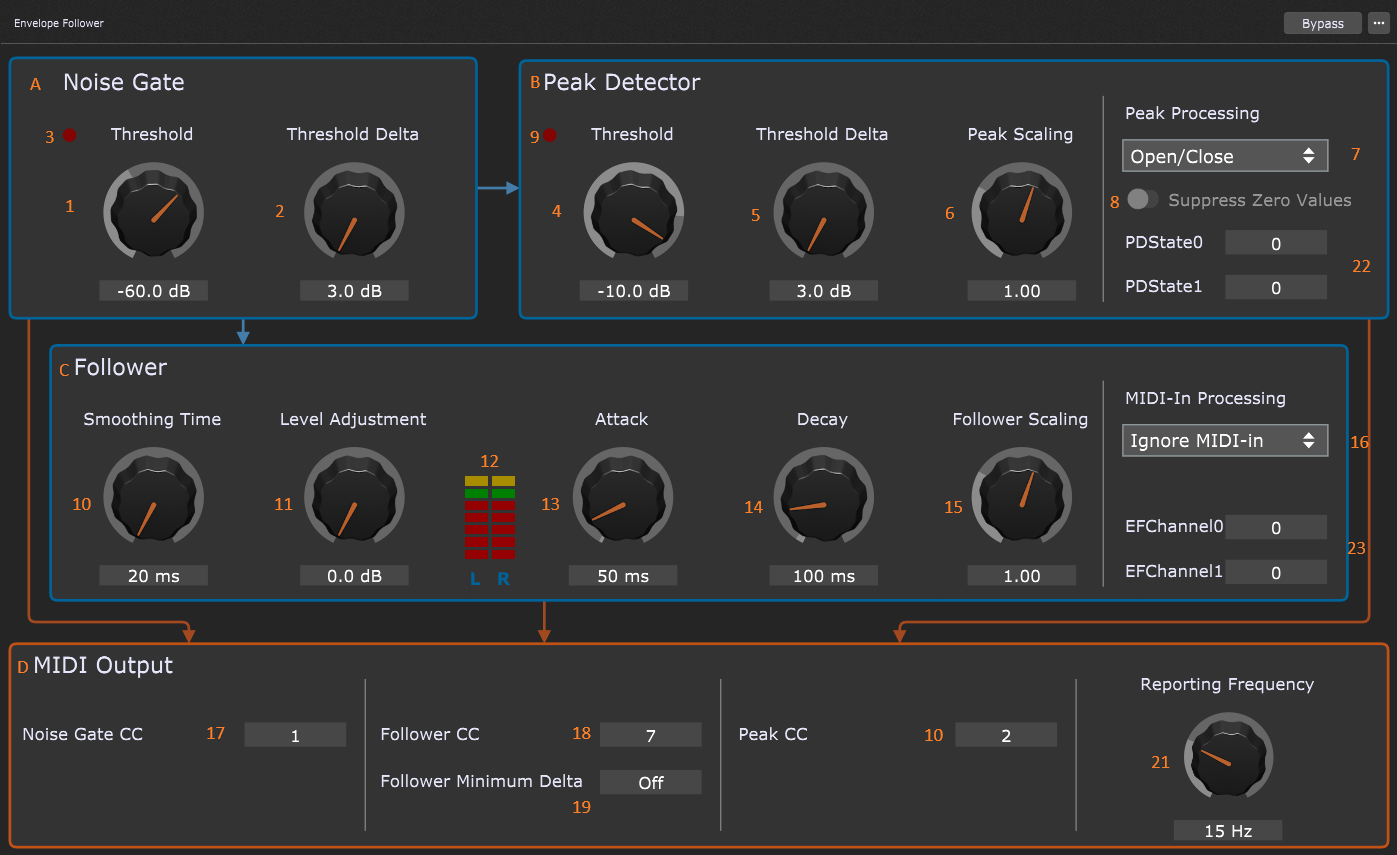Click the Noise Gate Threshold knob

pos(153,213)
